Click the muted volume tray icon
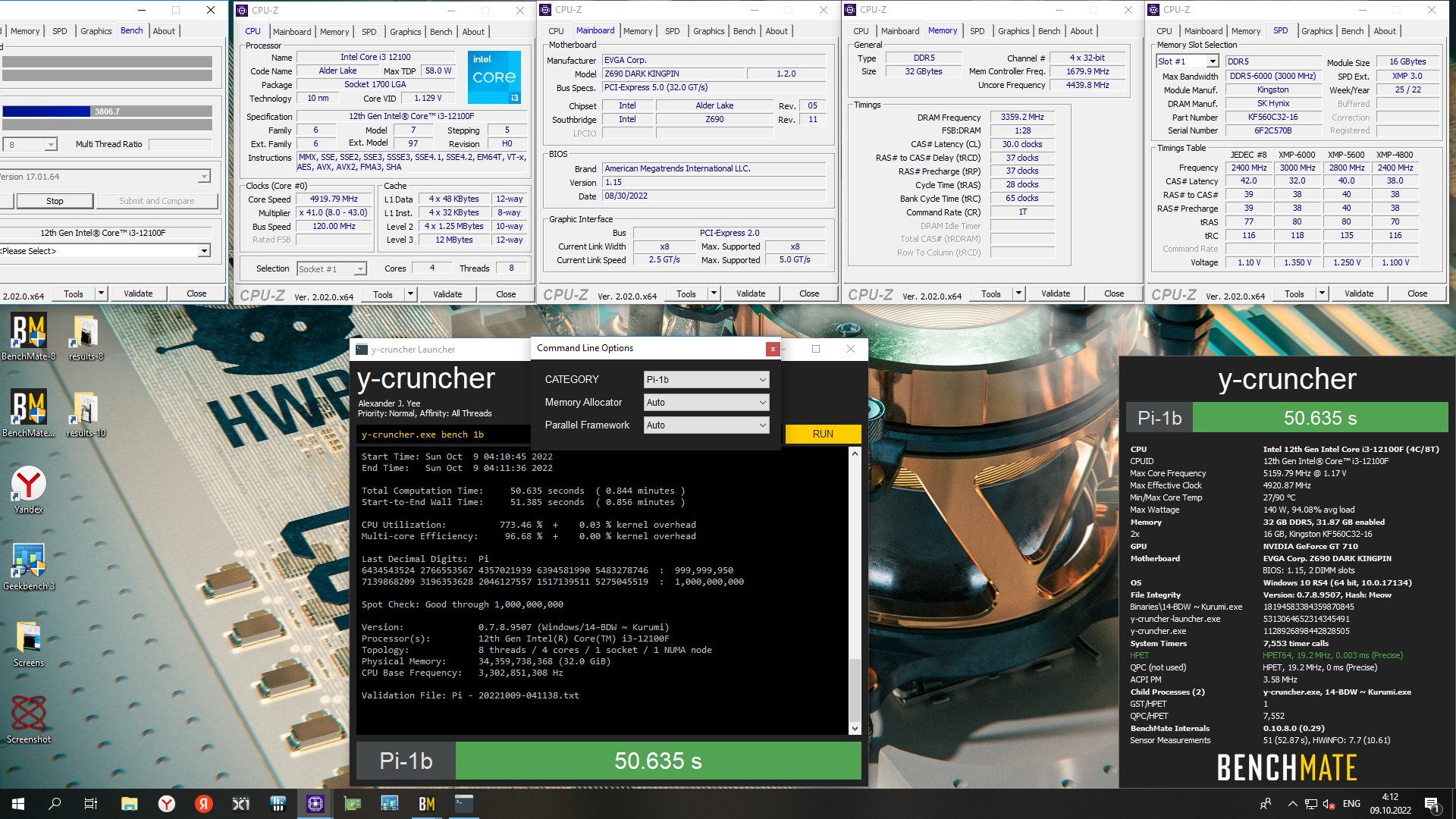 (1329, 804)
